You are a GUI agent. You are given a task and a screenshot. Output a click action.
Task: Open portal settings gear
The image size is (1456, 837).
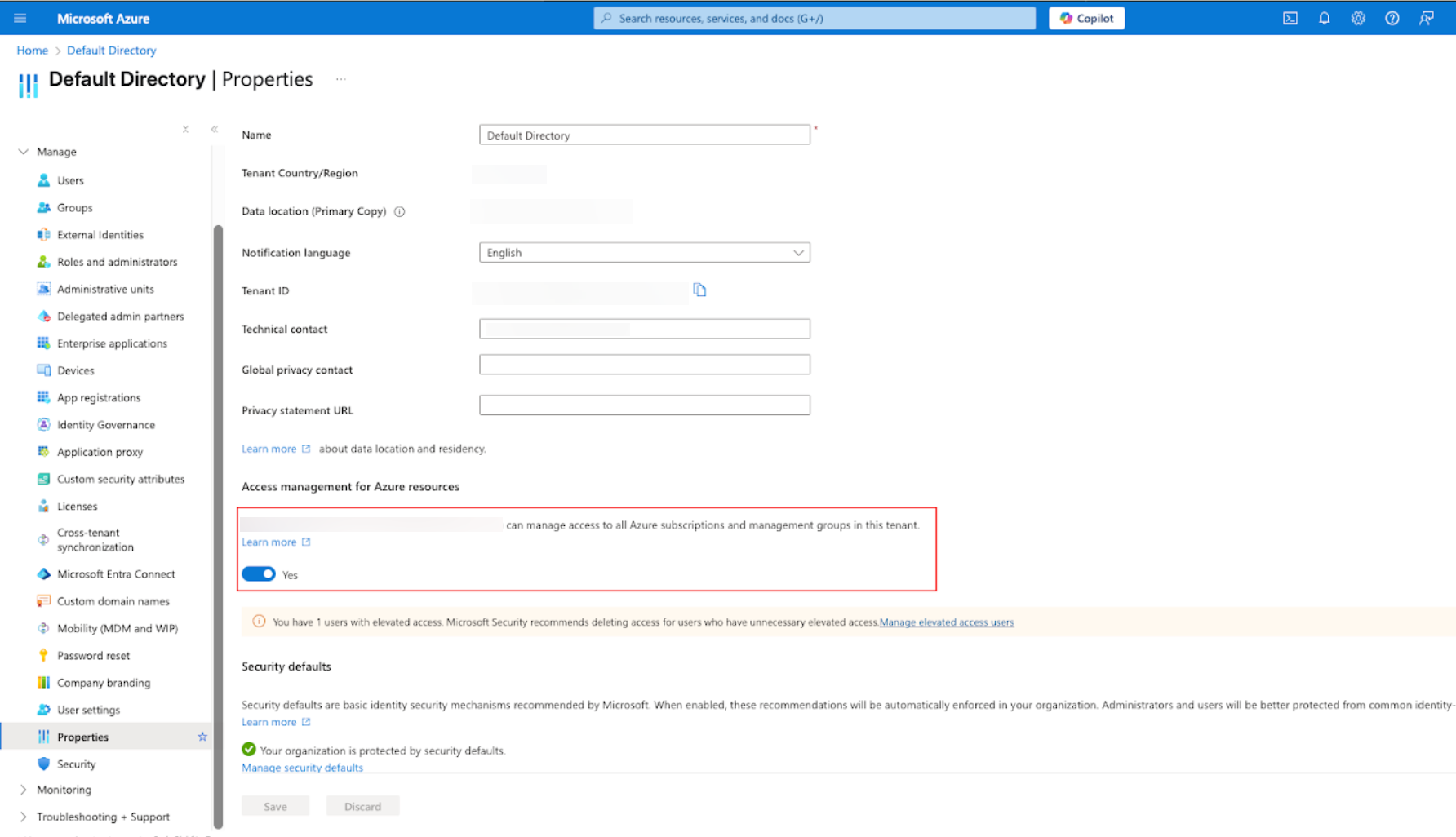[1358, 18]
